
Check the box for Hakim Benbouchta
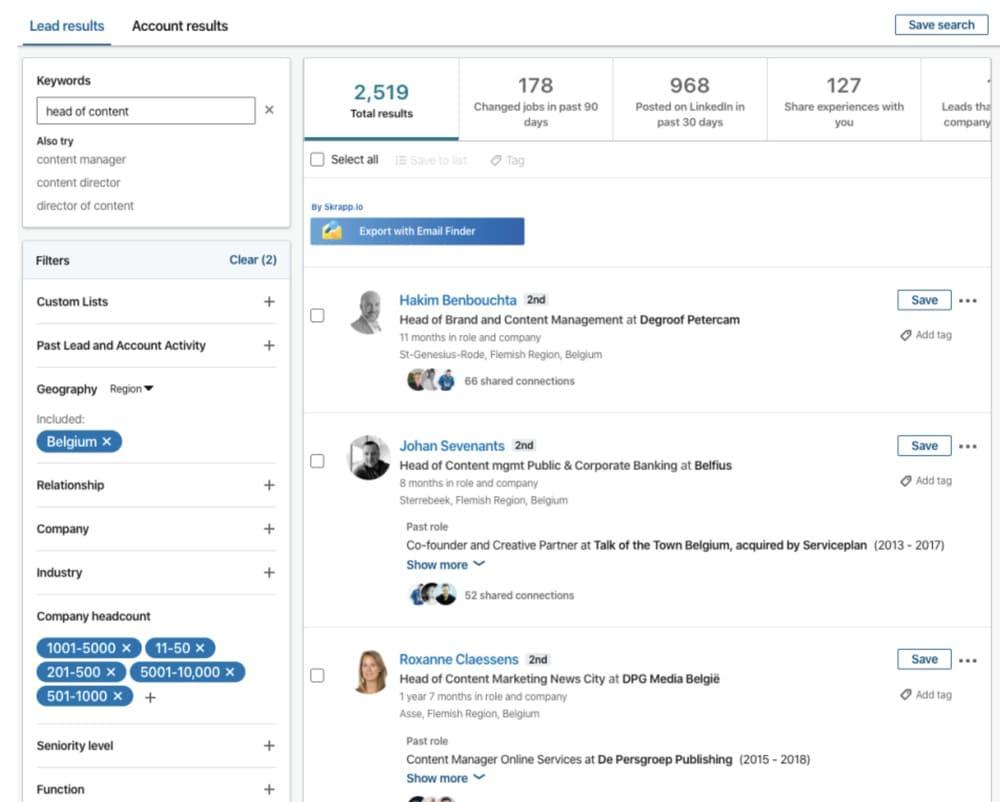tap(317, 316)
